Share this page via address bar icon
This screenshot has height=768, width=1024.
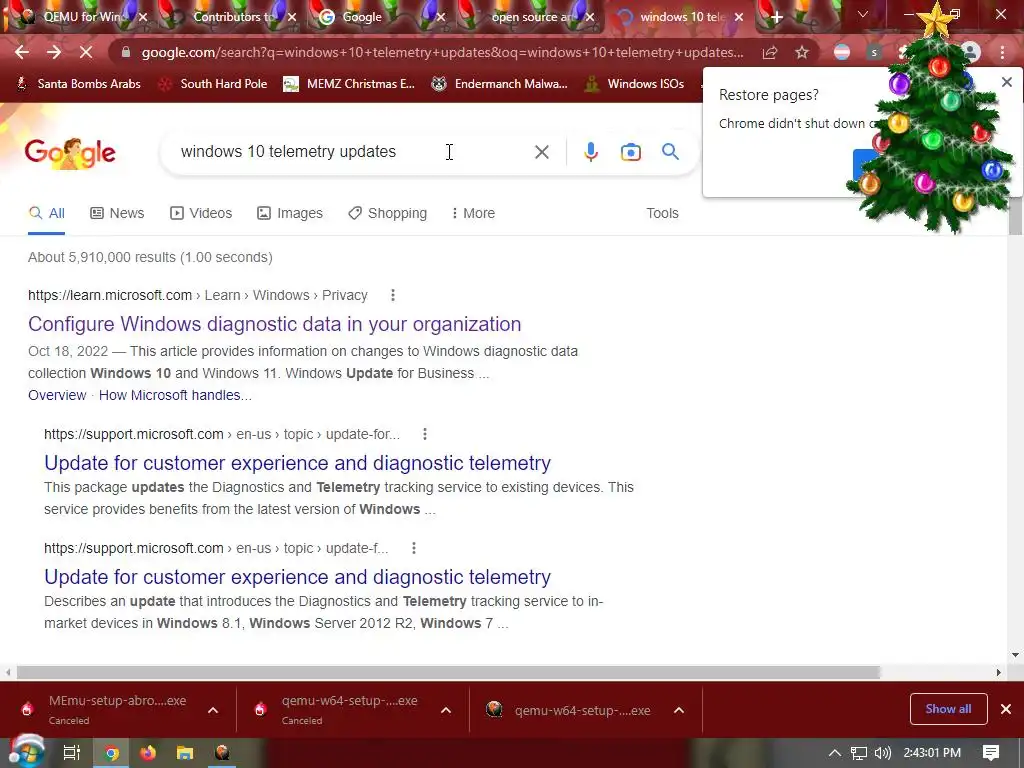point(770,52)
